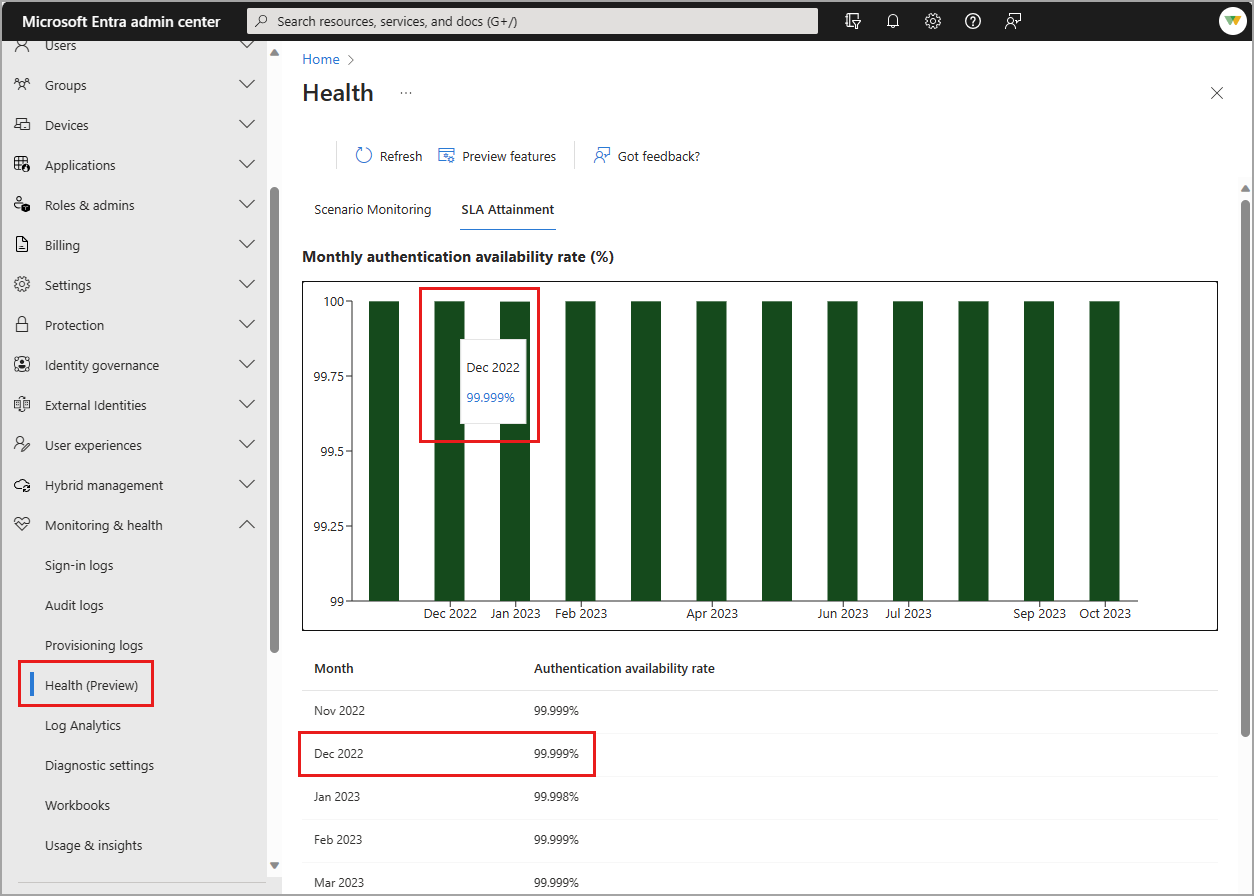Screen dimensions: 1254x896
Task: Open the notifications bell icon
Action: (892, 20)
